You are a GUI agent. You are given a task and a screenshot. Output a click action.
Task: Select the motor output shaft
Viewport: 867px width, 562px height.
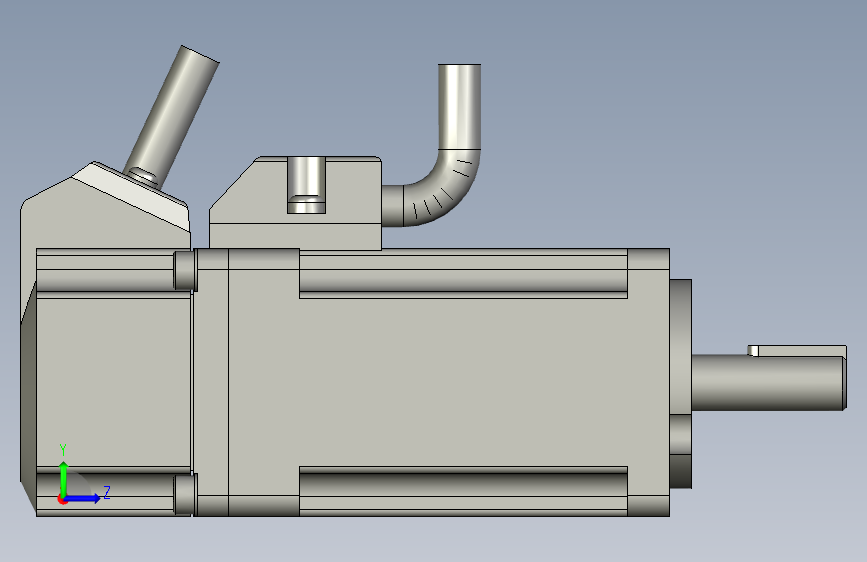[769, 383]
